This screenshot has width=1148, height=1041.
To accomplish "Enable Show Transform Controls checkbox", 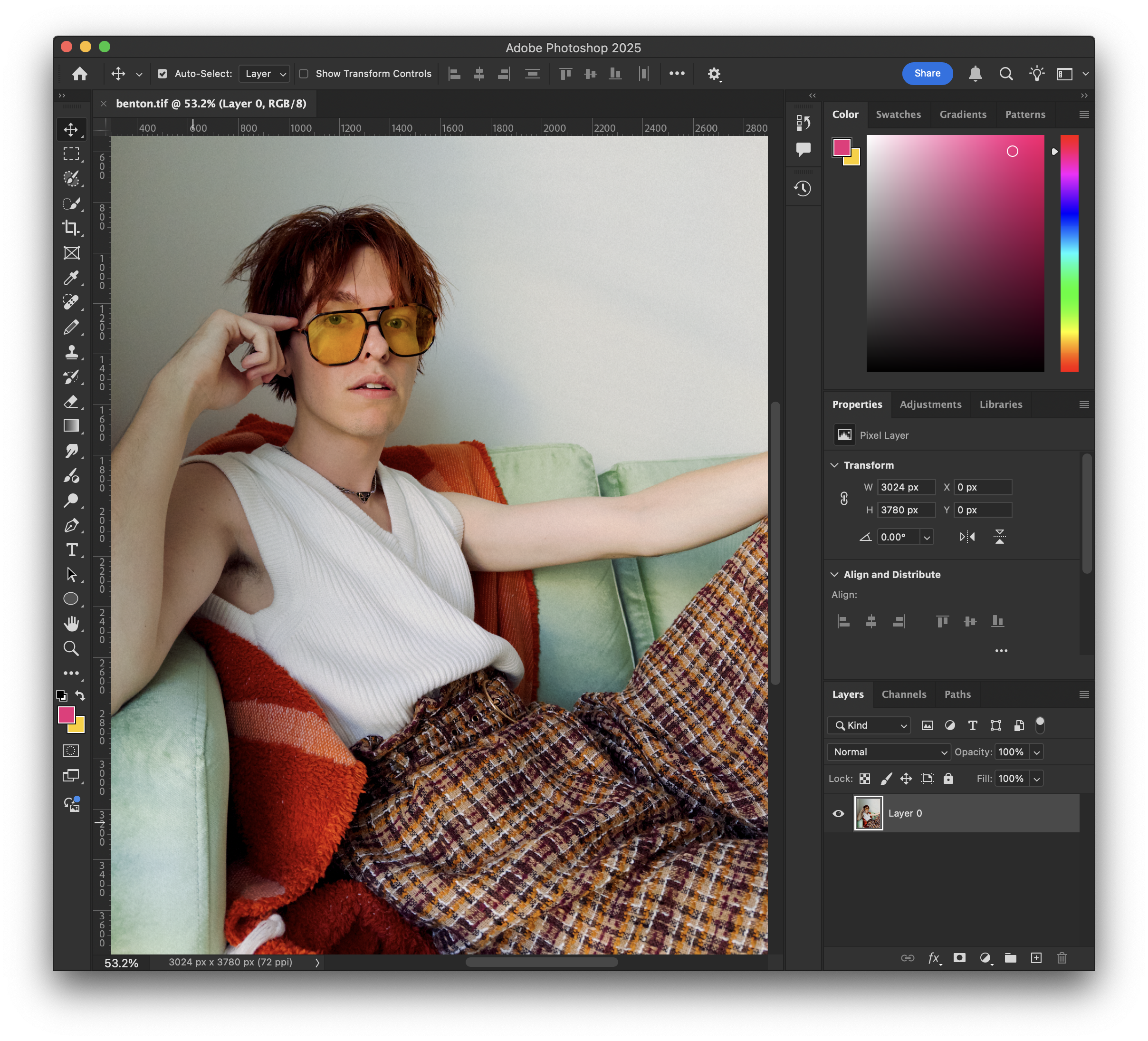I will point(304,74).
